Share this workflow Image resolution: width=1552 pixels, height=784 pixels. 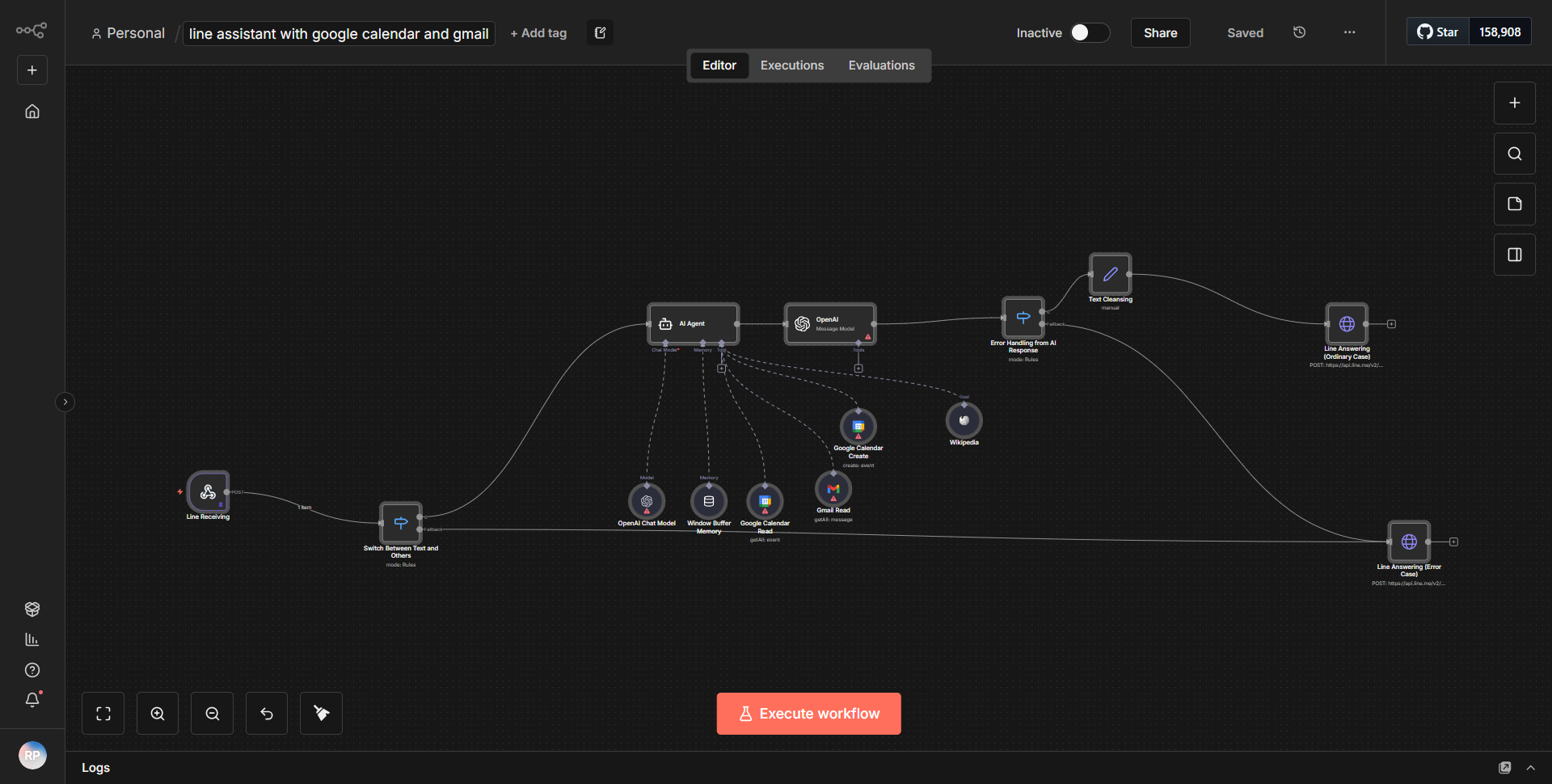click(x=1160, y=33)
